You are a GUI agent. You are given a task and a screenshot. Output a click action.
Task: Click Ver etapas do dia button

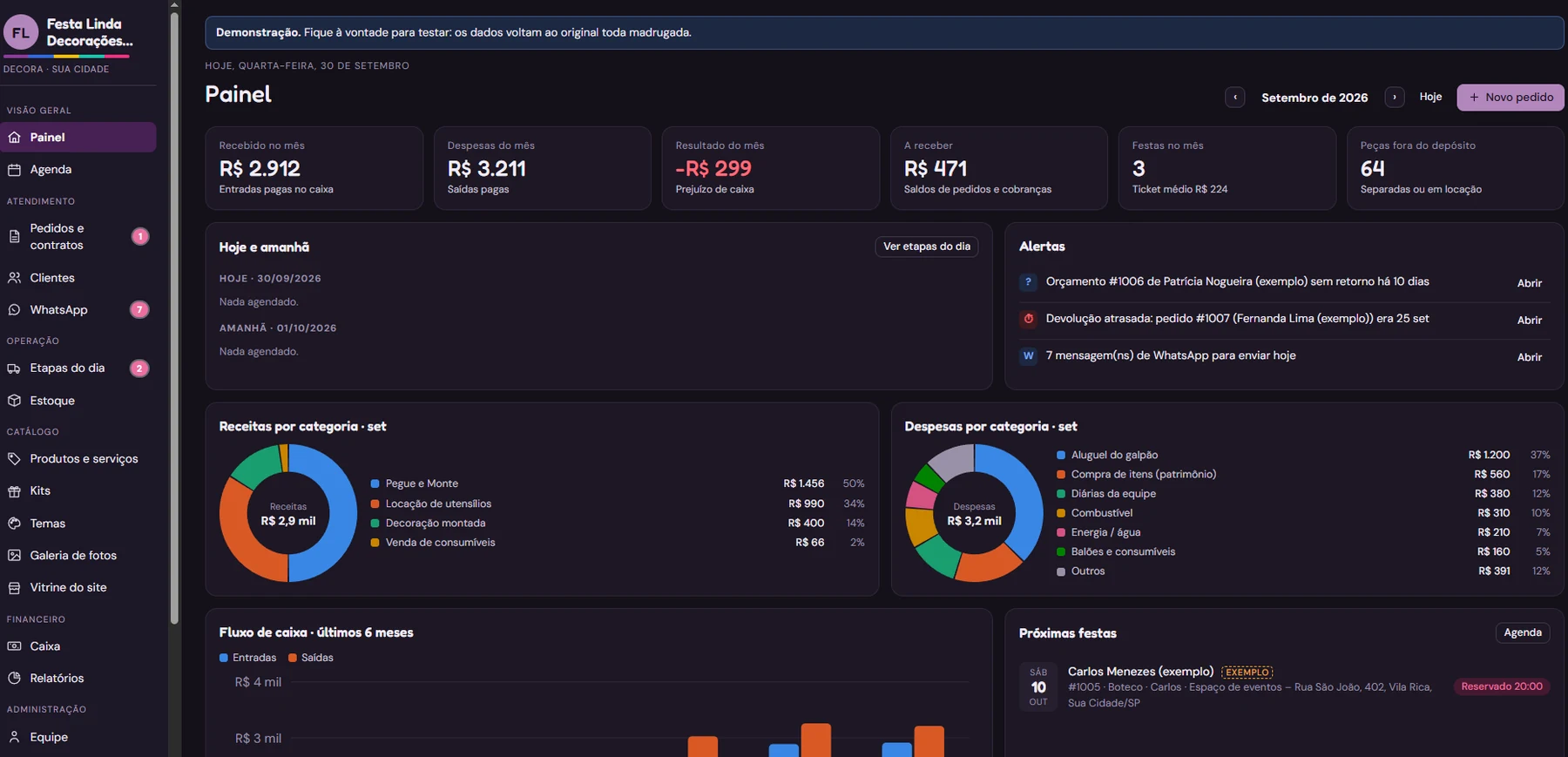coord(926,247)
